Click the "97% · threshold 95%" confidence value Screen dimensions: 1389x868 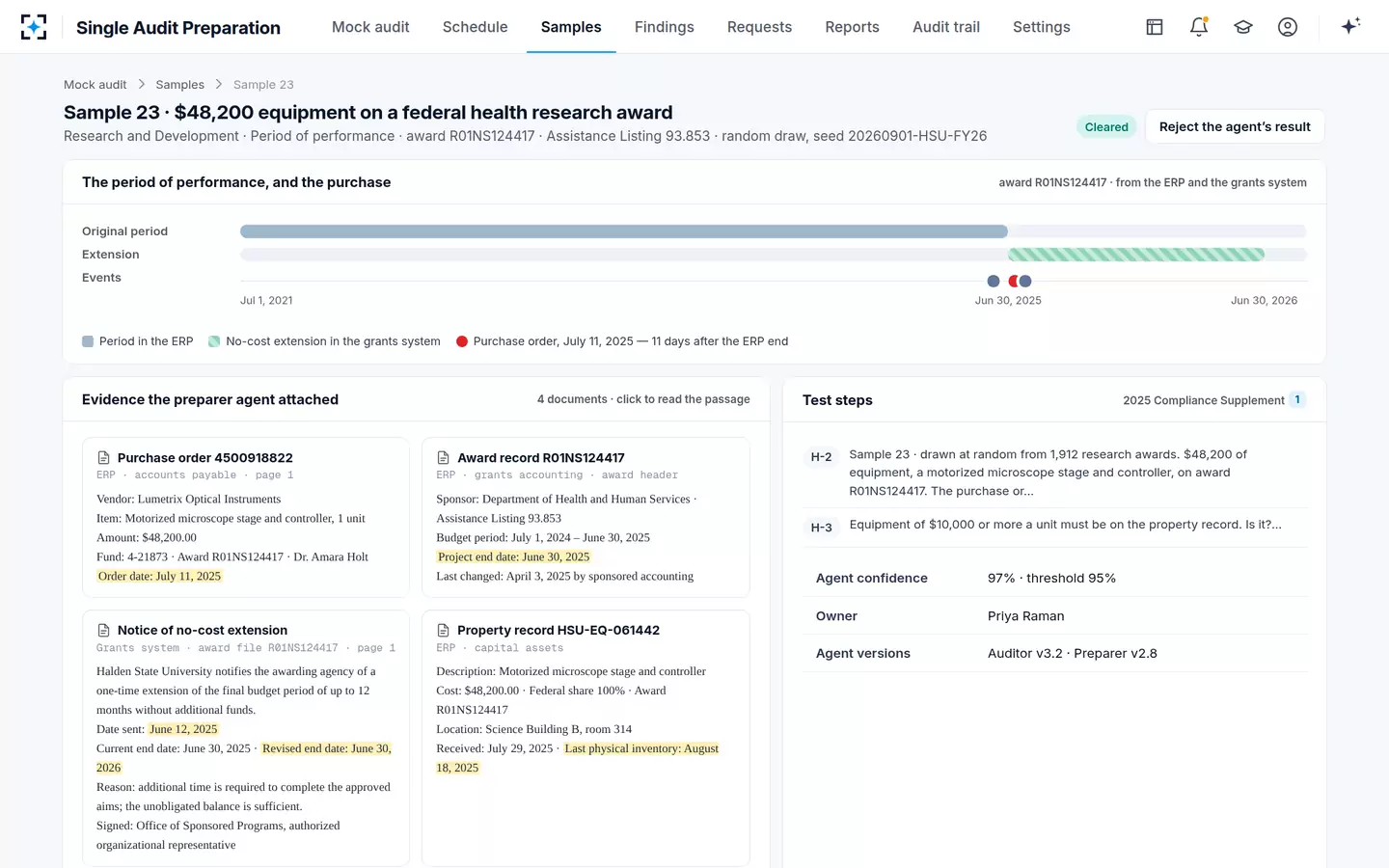[1051, 579]
